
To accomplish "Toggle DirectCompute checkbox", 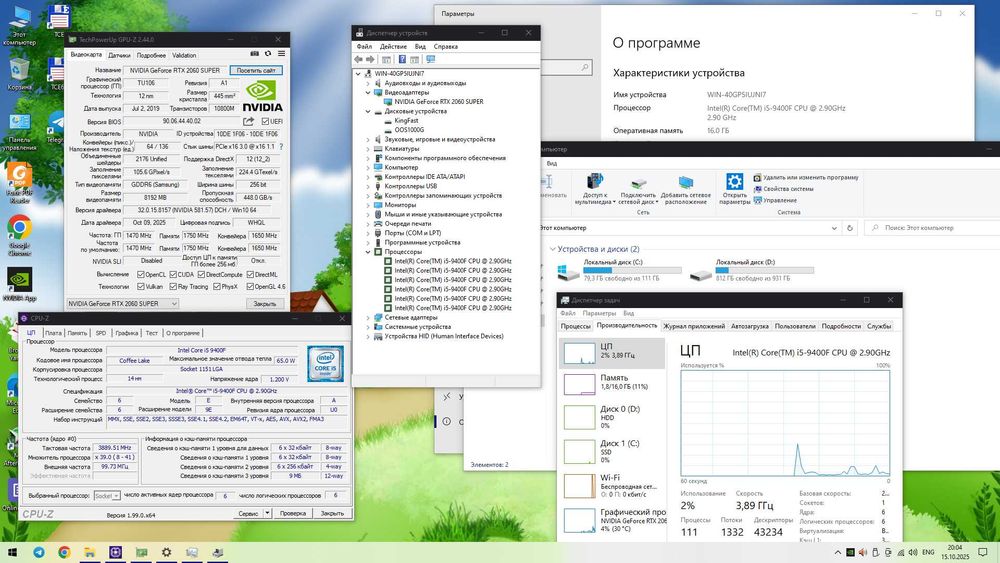I will point(201,274).
